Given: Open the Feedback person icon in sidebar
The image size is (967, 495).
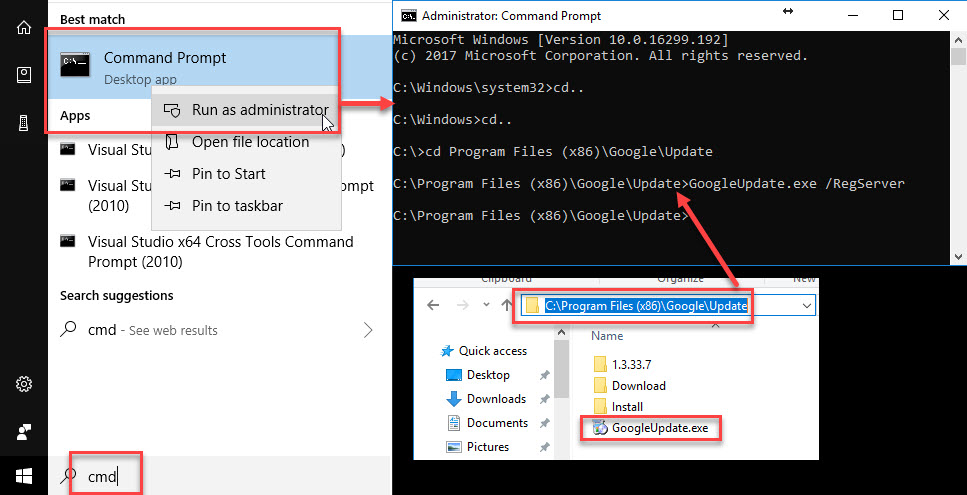Looking at the screenshot, I should (x=23, y=432).
